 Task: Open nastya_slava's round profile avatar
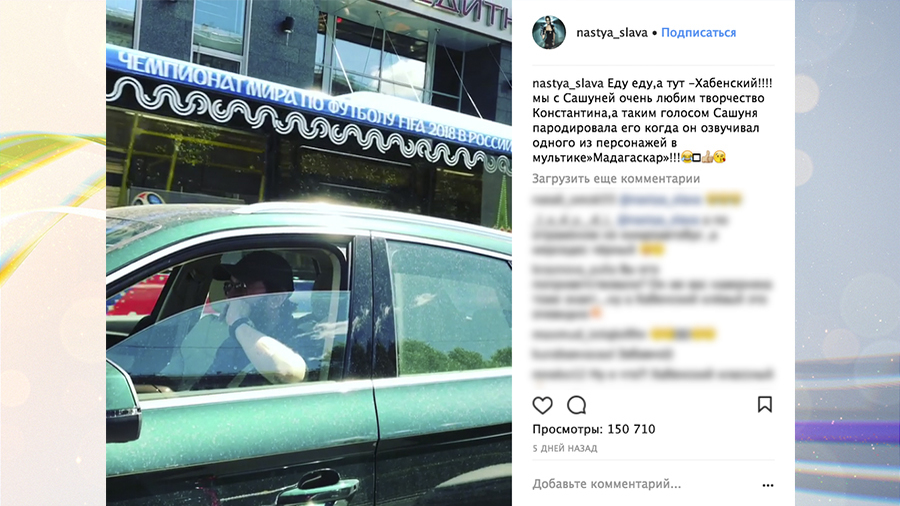[x=549, y=32]
